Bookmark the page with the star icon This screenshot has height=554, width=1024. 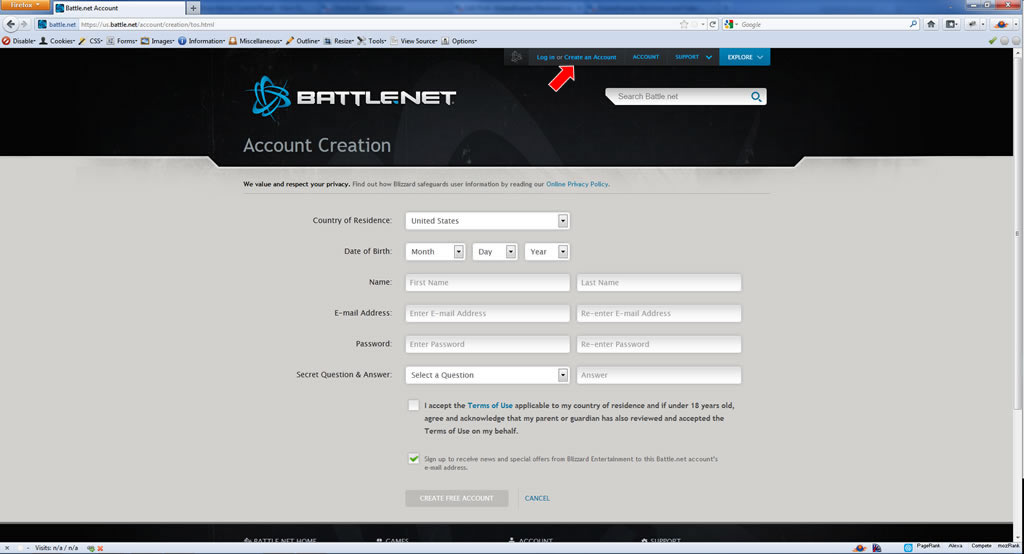[x=684, y=24]
